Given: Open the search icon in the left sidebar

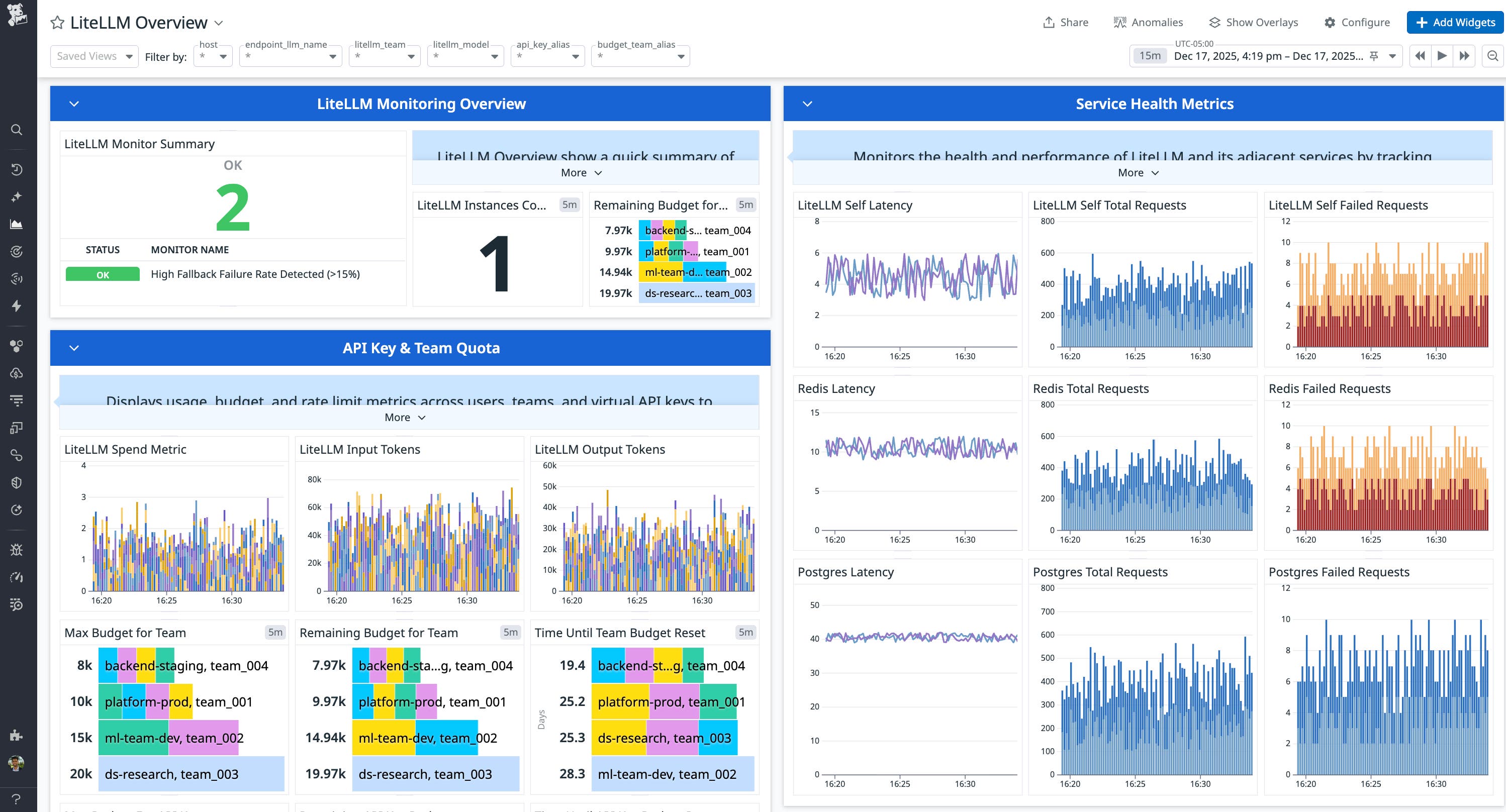Looking at the screenshot, I should [x=17, y=130].
